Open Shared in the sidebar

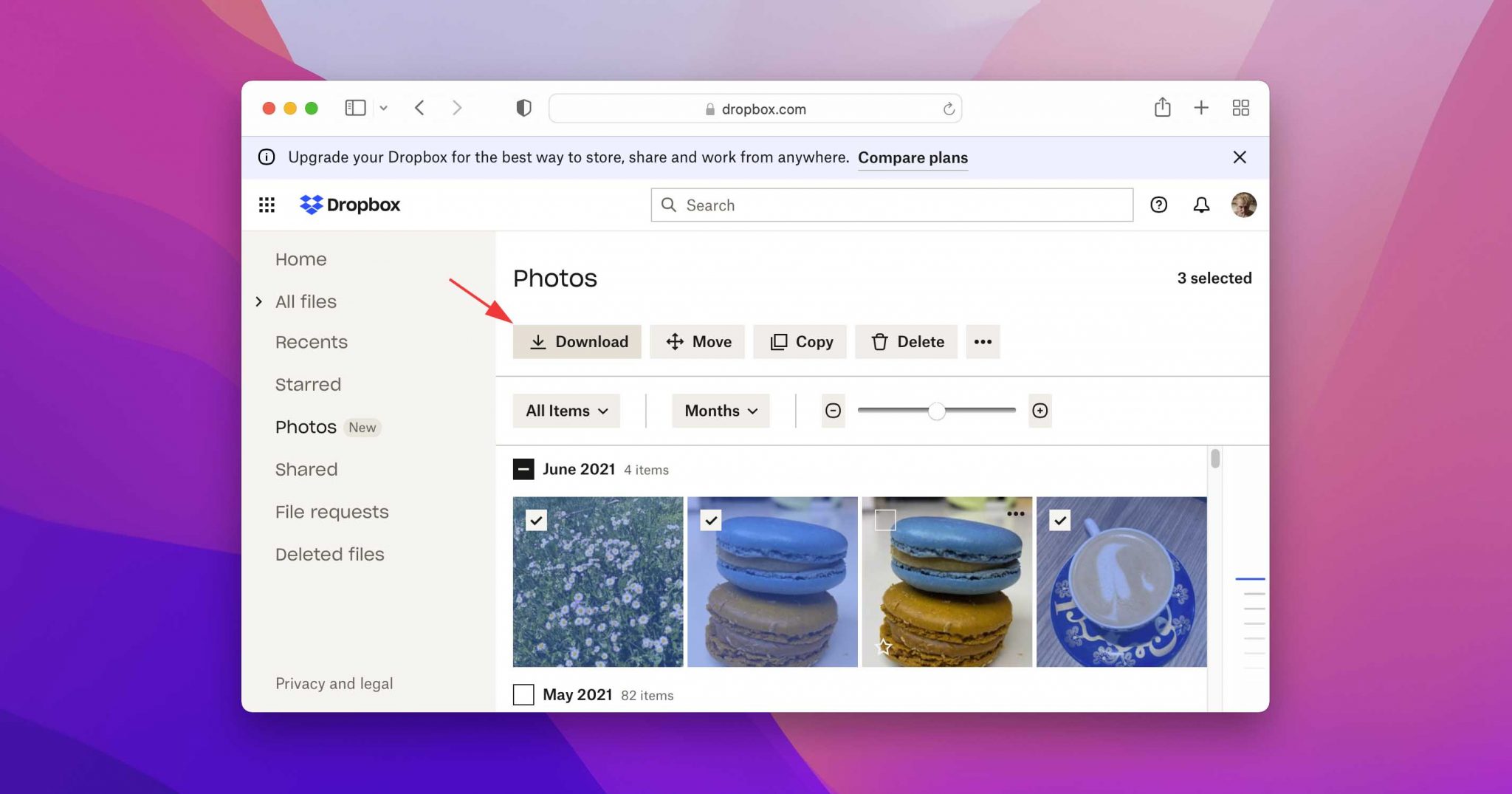(x=306, y=469)
